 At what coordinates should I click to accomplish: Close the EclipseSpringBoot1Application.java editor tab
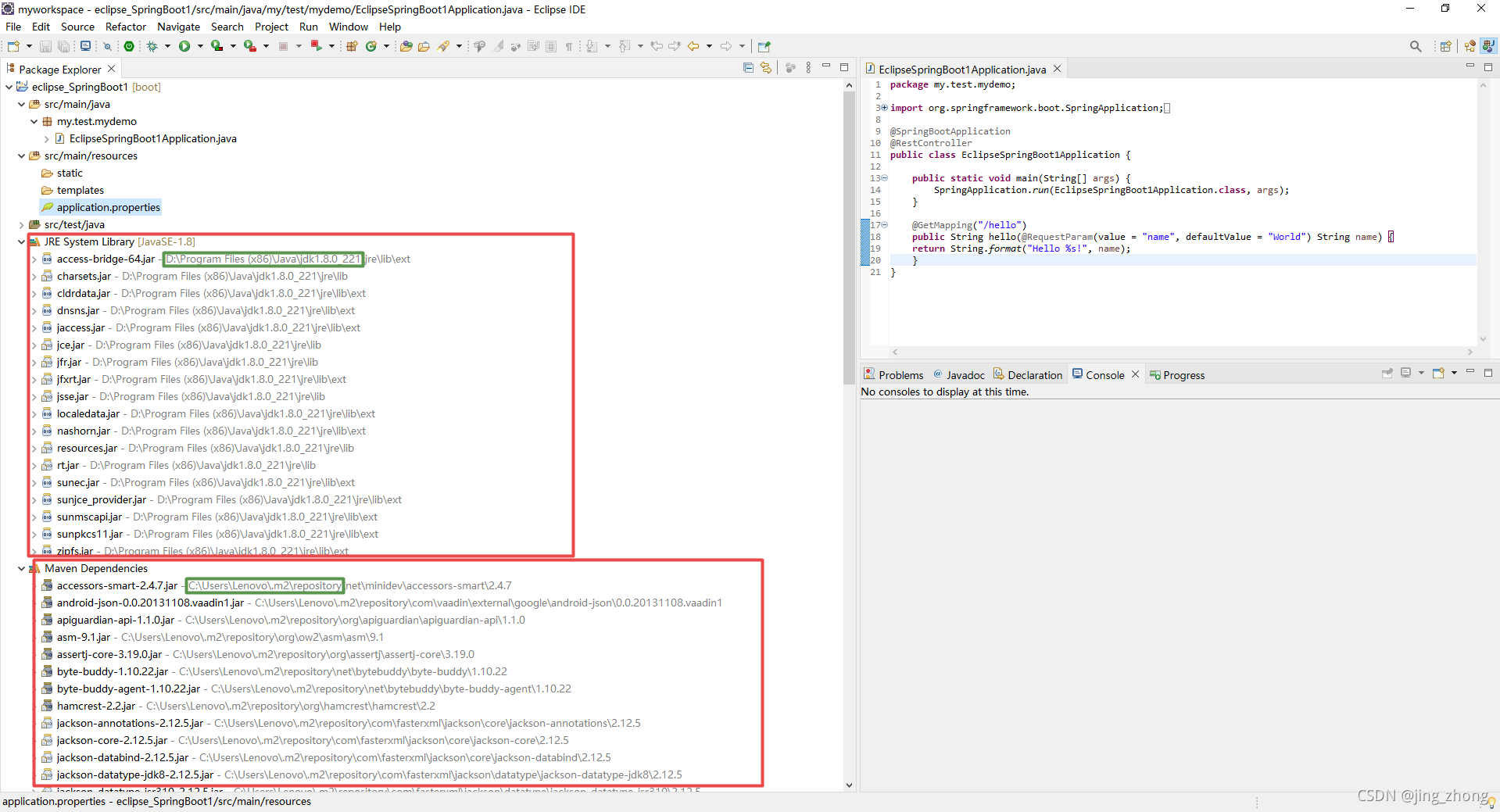(1058, 69)
